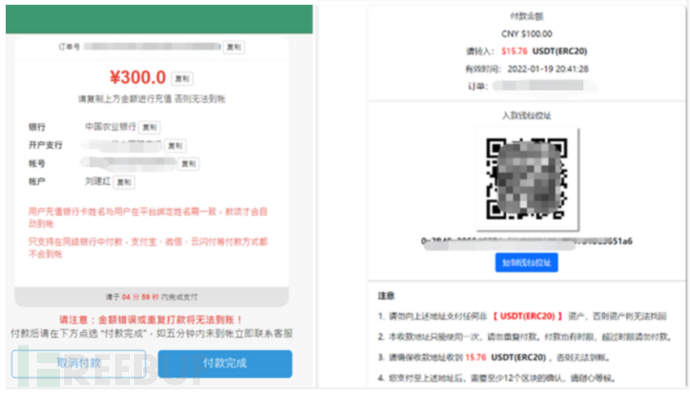
Task: Click validity time 2022-01-19 20:41:28
Action: [x=548, y=69]
